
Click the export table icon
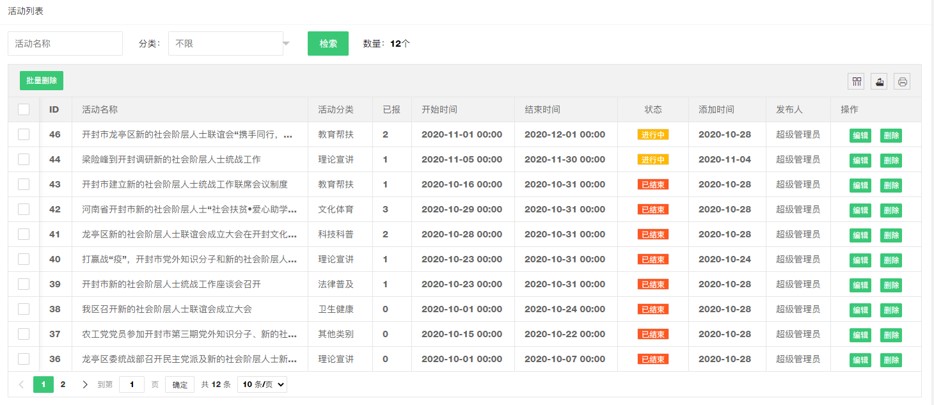(879, 82)
